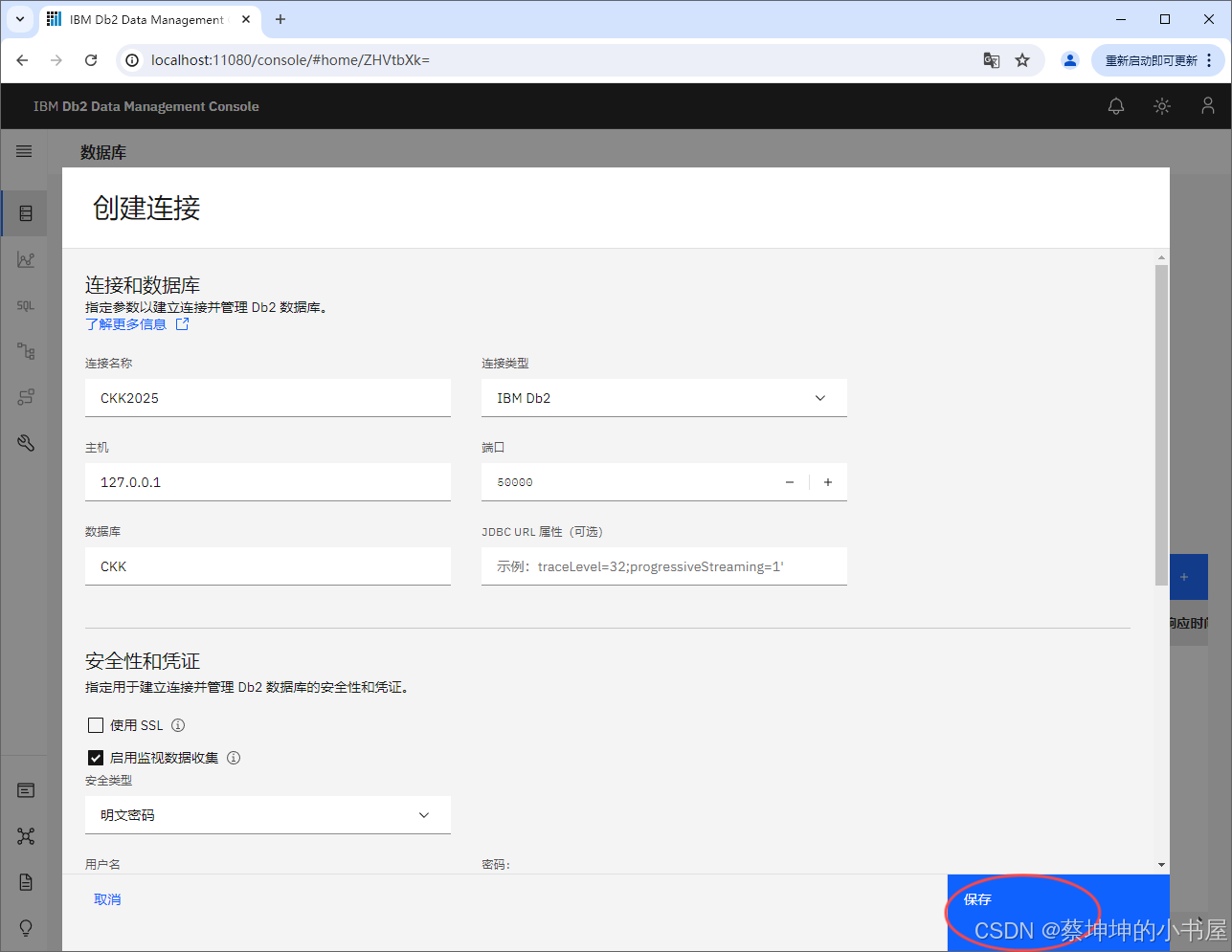This screenshot has height=952, width=1232.
Task: Select the Databases icon in the sidebar
Action: coord(24,212)
